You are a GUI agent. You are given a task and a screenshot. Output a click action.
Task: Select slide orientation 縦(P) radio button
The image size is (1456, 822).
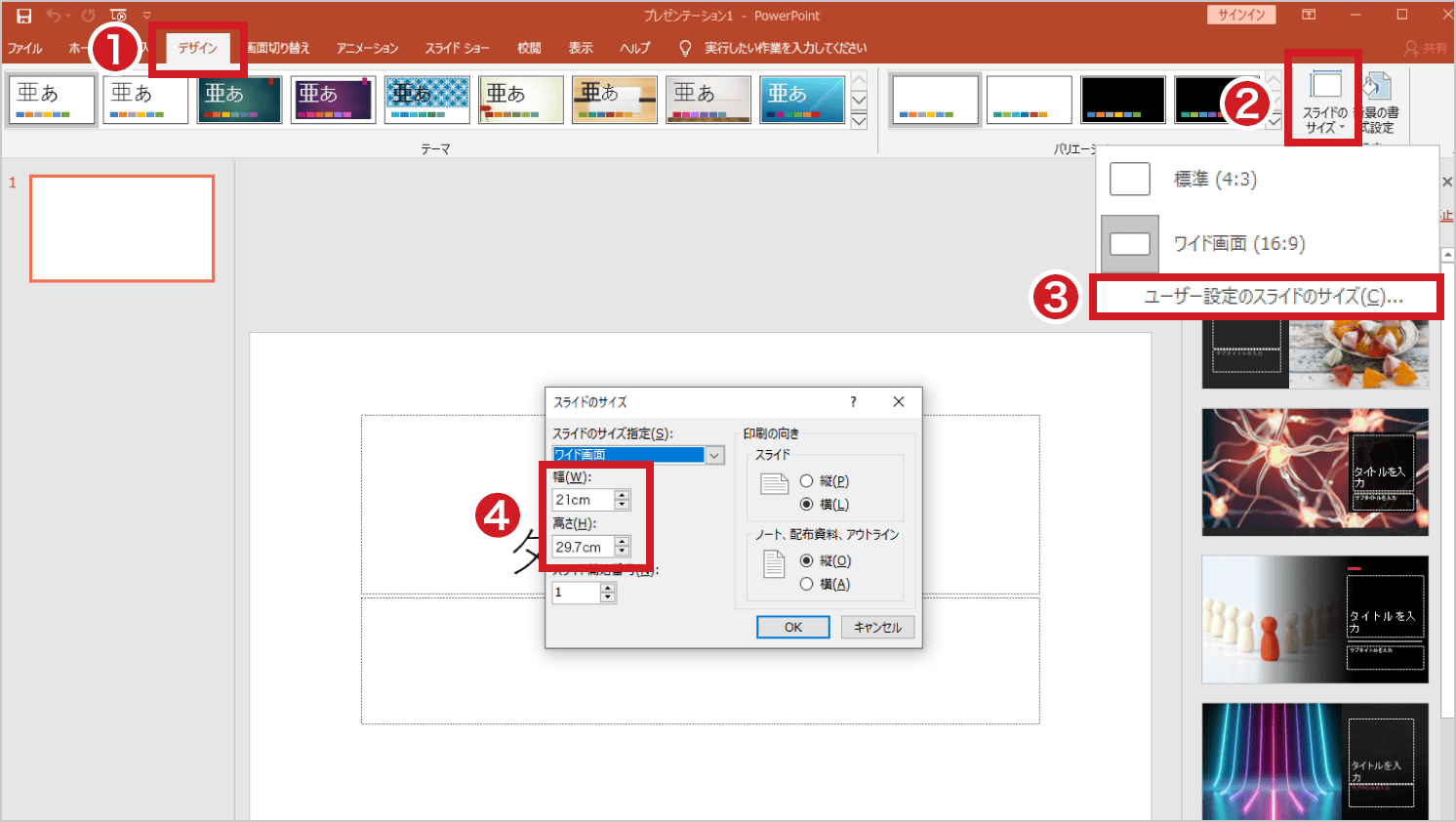tap(807, 480)
